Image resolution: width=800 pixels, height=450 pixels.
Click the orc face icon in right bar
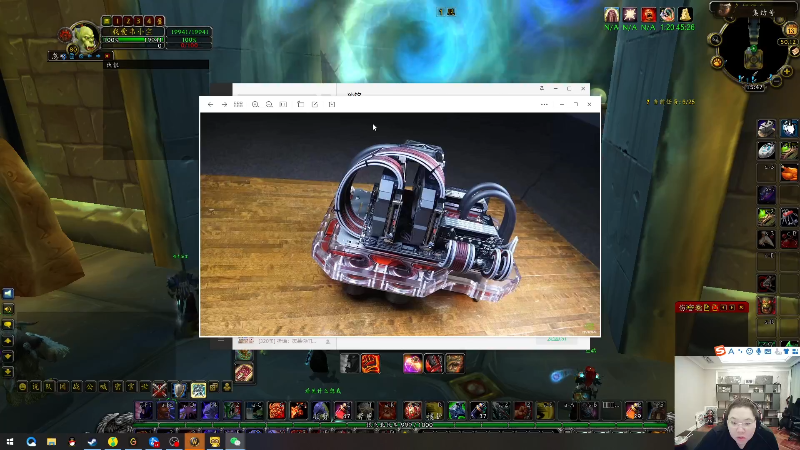766,306
